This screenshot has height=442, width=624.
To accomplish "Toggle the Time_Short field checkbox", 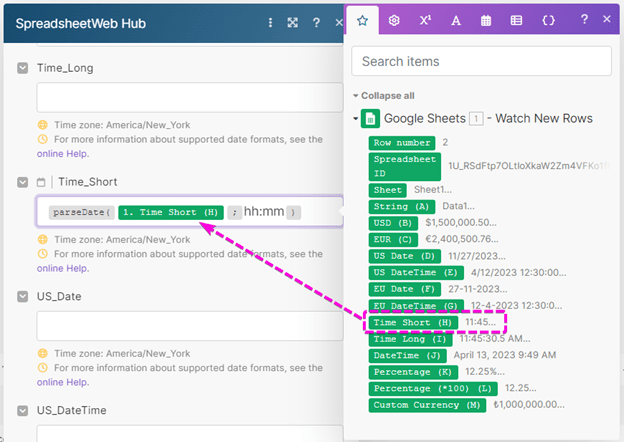I will pyautogui.click(x=23, y=182).
